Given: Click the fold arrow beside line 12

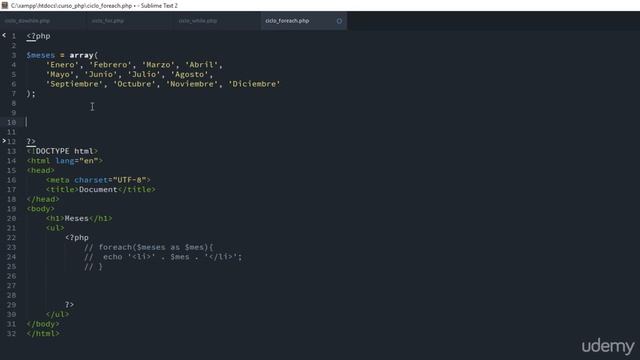Looking at the screenshot, I should coord(4,141).
